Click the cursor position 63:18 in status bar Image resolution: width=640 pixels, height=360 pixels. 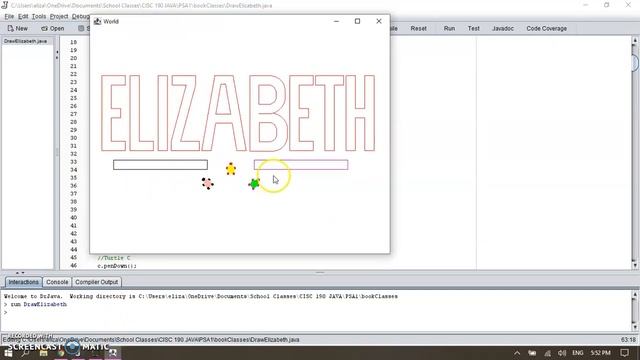pyautogui.click(x=628, y=340)
